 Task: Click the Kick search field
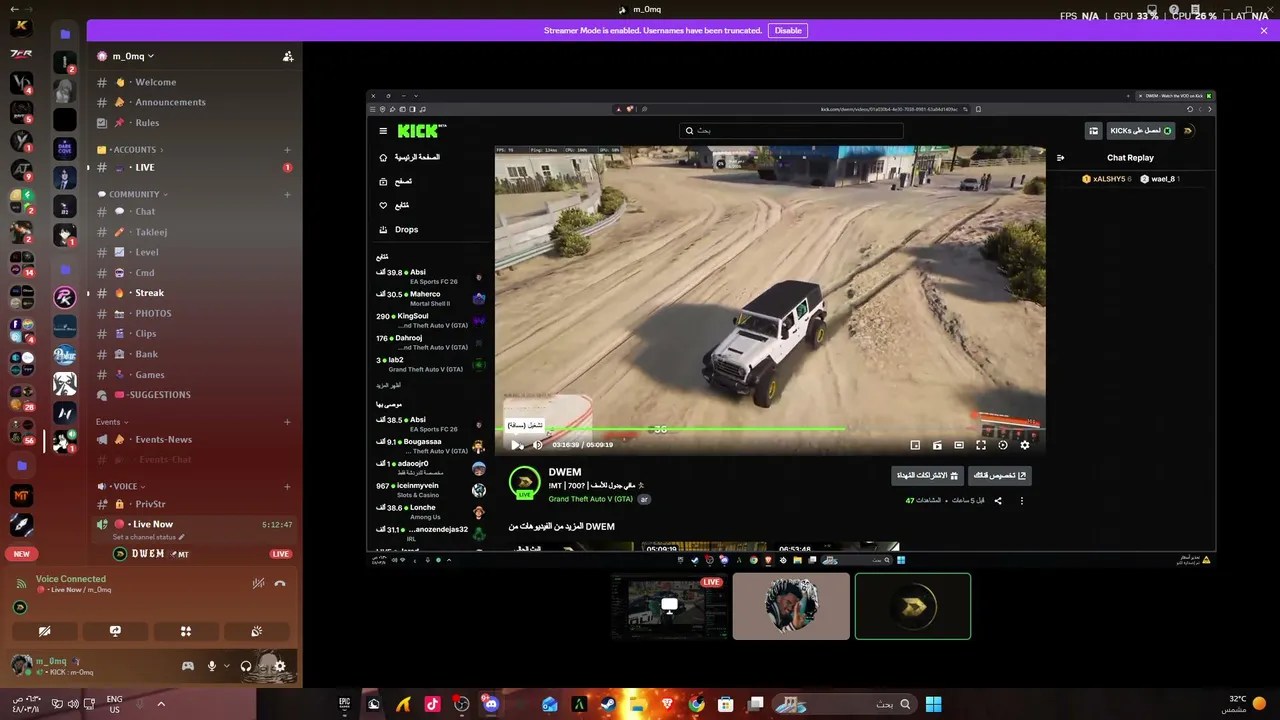(x=791, y=131)
